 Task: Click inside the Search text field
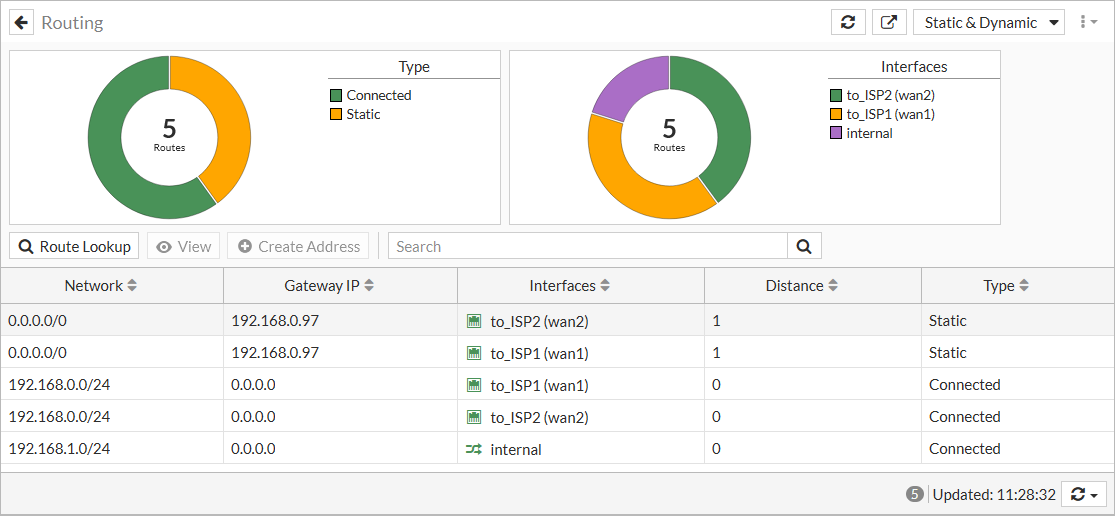pyautogui.click(x=588, y=246)
